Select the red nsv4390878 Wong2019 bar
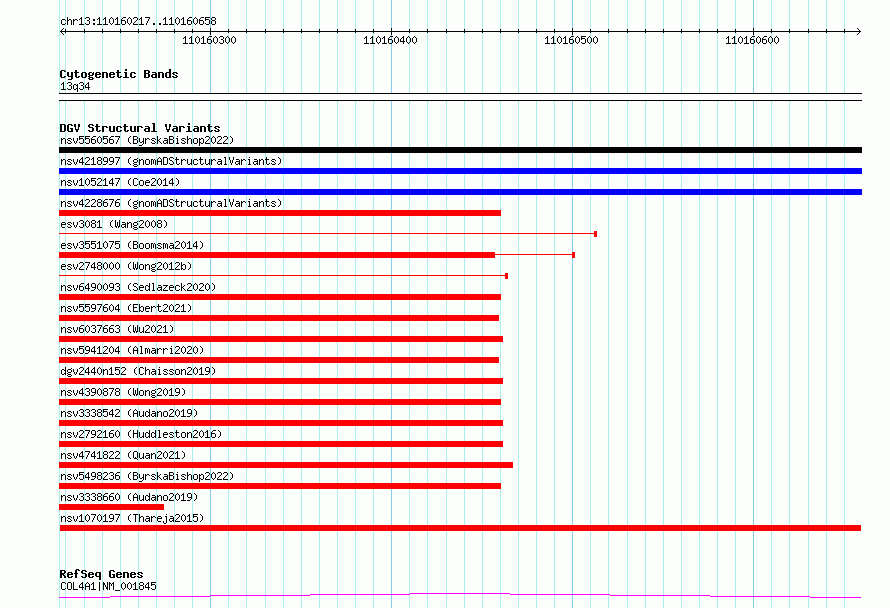 pos(280,402)
